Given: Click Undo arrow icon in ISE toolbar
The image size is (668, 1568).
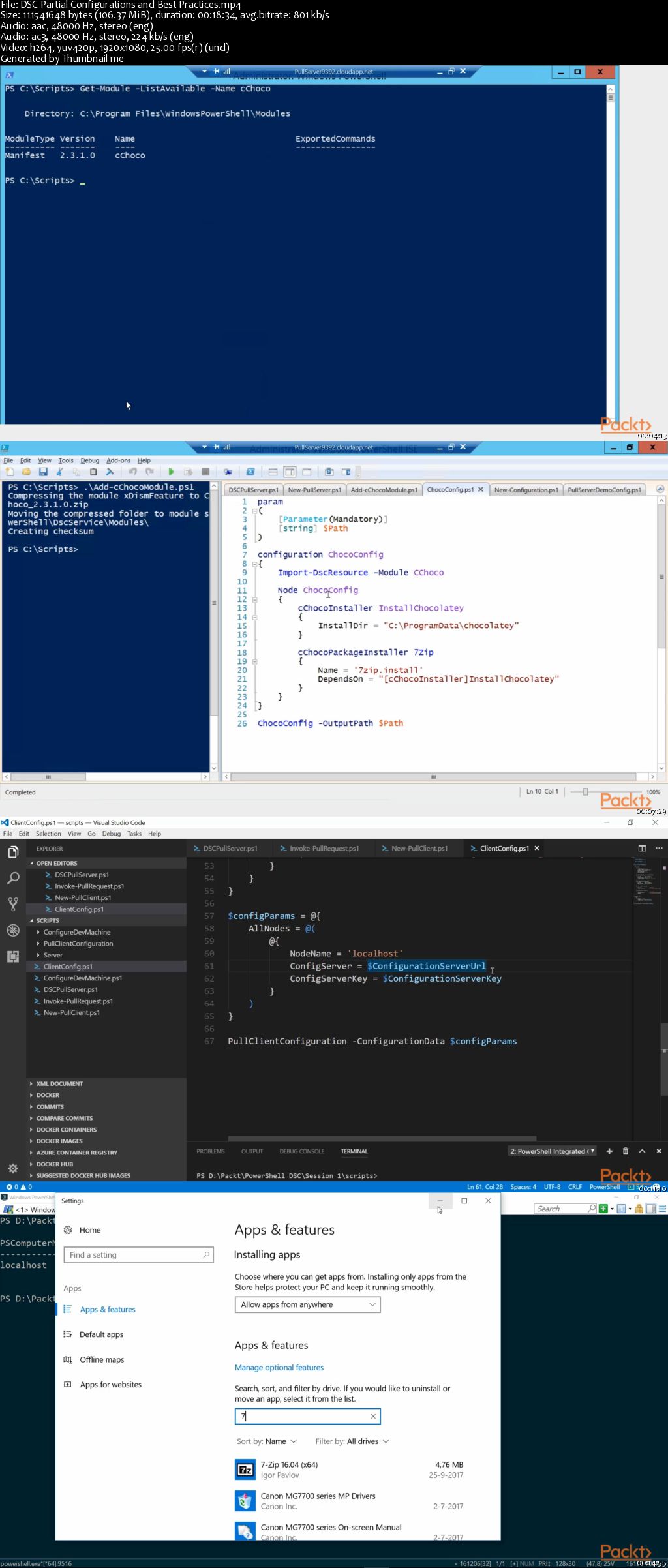Looking at the screenshot, I should (x=132, y=472).
